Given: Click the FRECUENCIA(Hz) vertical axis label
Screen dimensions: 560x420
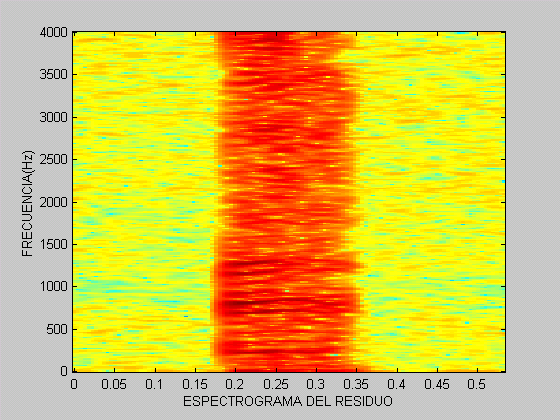Looking at the screenshot, I should 27,204.
